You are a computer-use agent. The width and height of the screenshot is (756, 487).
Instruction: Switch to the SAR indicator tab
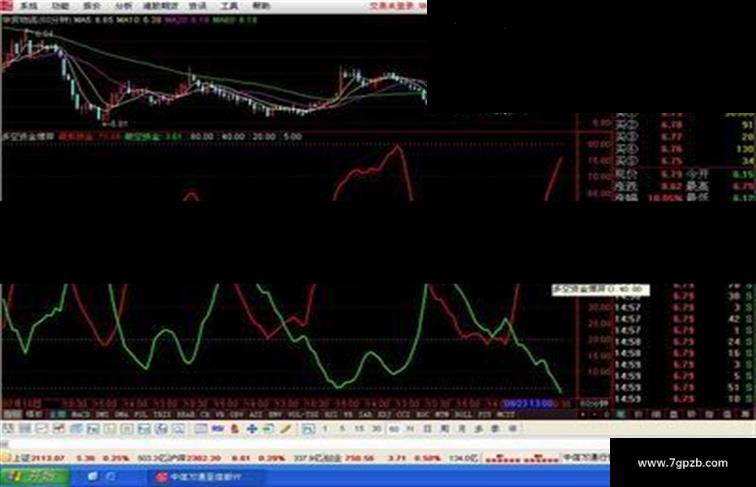pyautogui.click(x=365, y=414)
